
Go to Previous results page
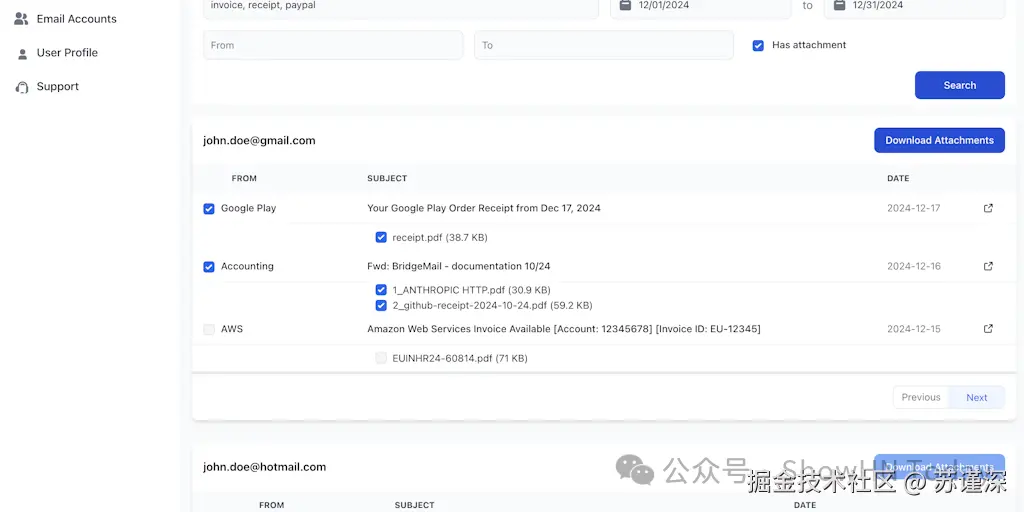[x=921, y=397]
